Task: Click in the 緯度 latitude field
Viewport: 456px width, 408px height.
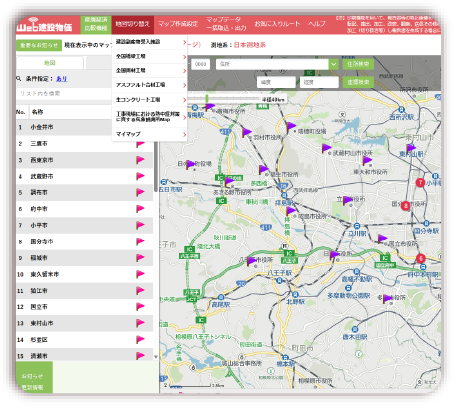Action: (x=276, y=82)
